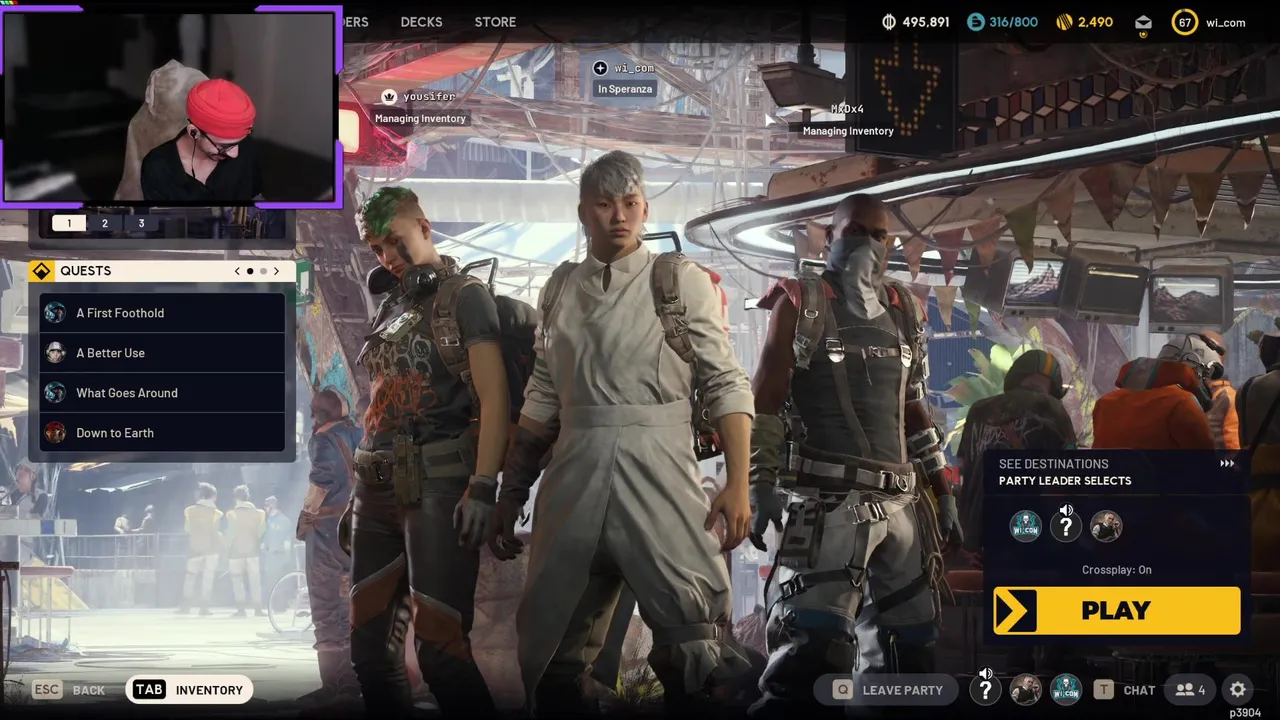Click the triple-arrow See Destinations icon

[x=1227, y=463]
